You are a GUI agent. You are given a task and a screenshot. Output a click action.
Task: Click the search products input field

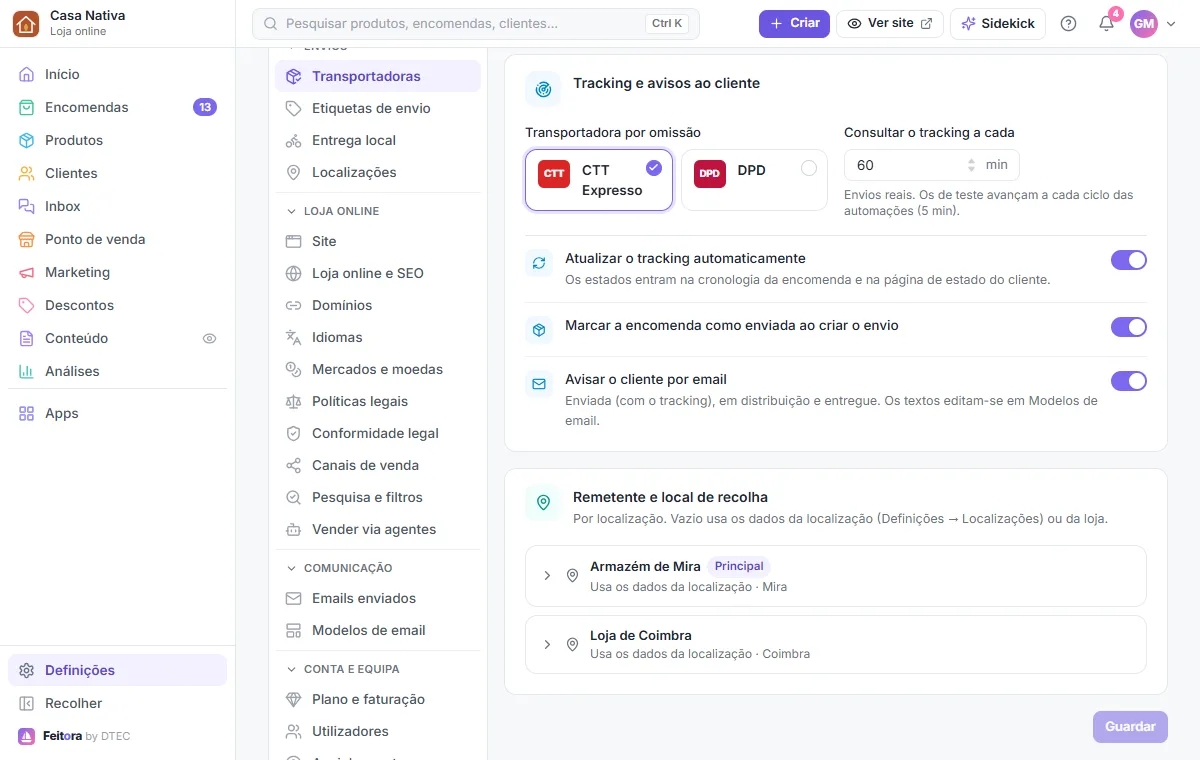(476, 24)
